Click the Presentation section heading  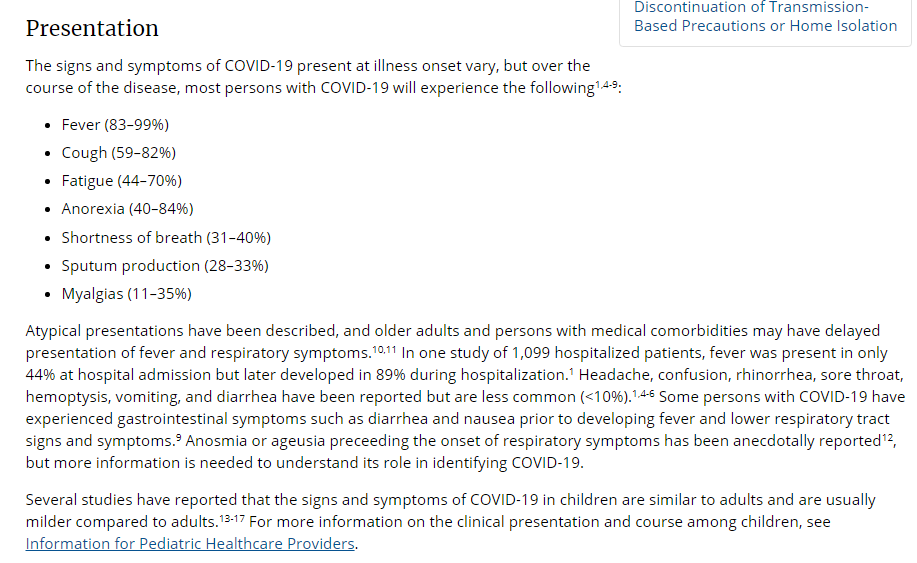(x=92, y=28)
